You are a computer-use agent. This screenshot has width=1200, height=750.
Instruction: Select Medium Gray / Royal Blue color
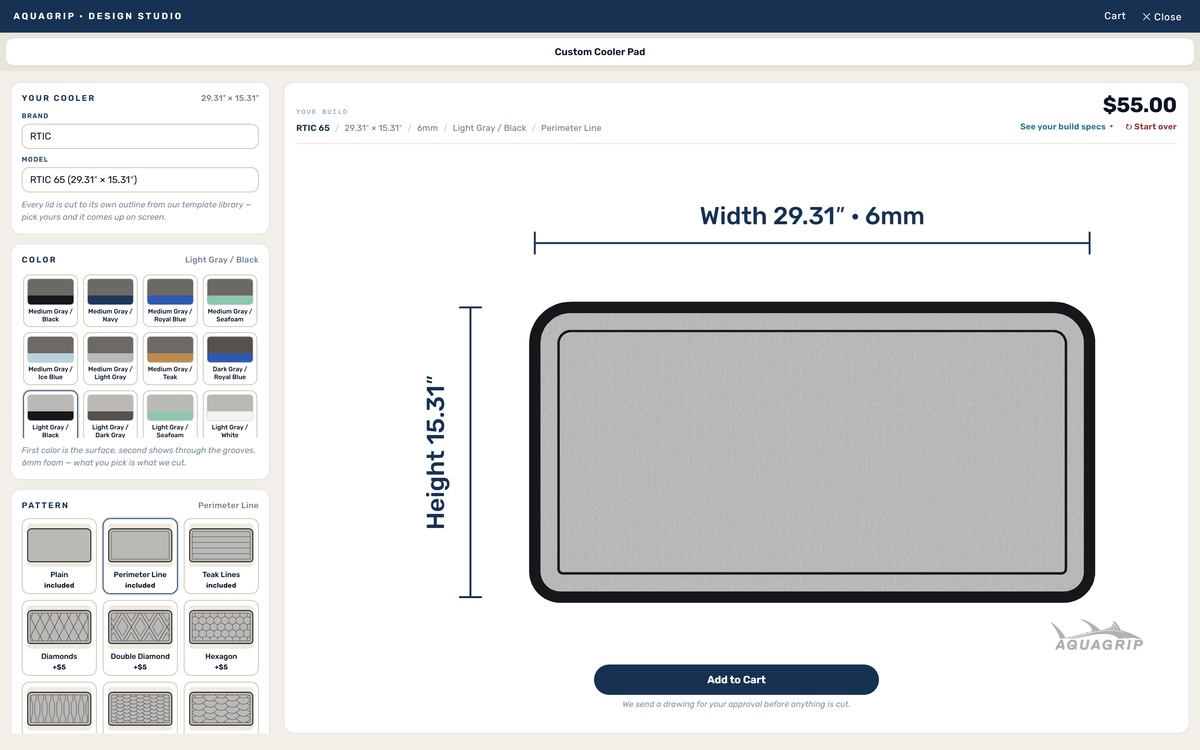(x=170, y=301)
